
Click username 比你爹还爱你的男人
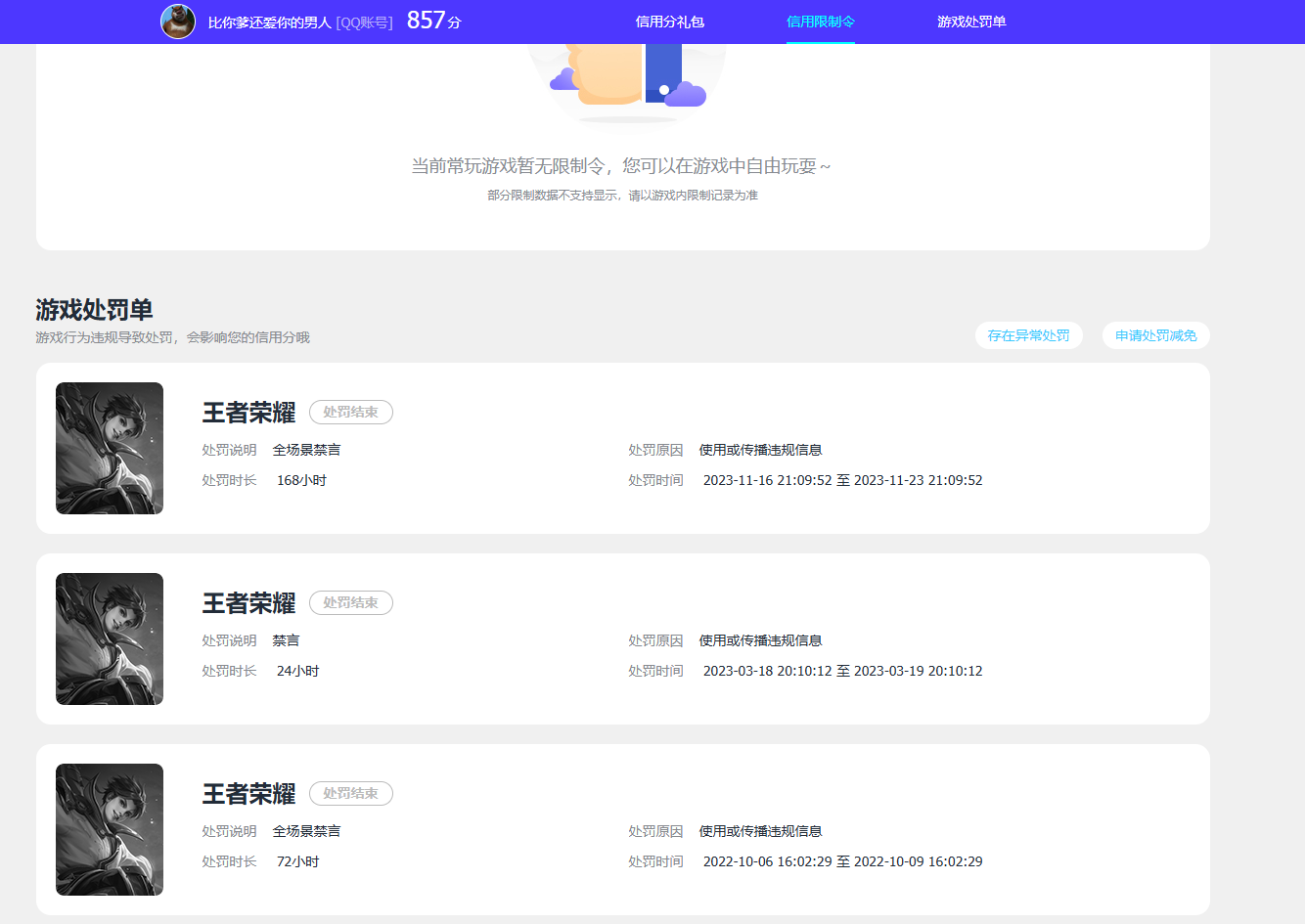click(x=270, y=22)
